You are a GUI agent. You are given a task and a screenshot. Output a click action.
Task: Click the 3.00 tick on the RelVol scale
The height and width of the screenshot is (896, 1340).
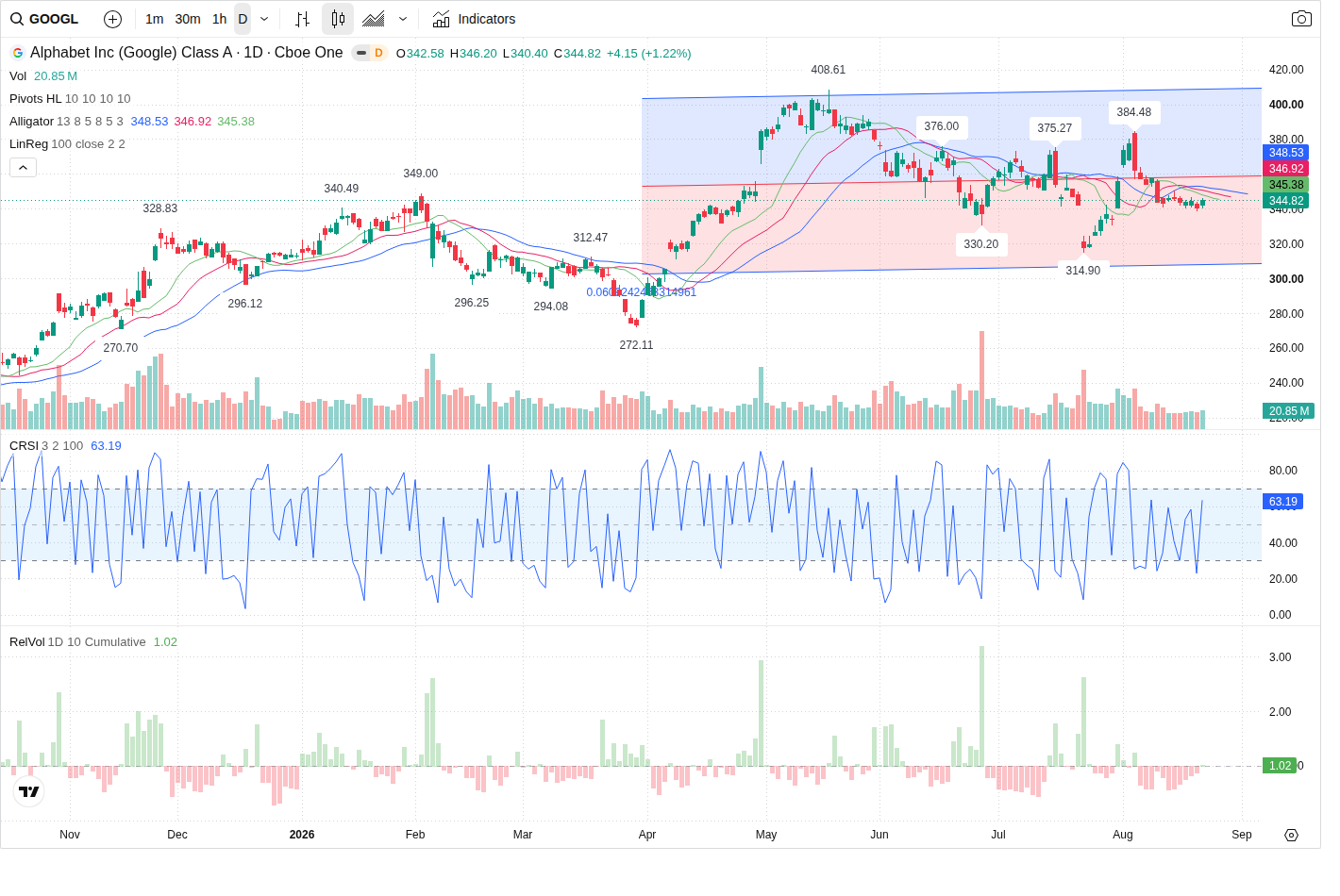[x=1281, y=657]
